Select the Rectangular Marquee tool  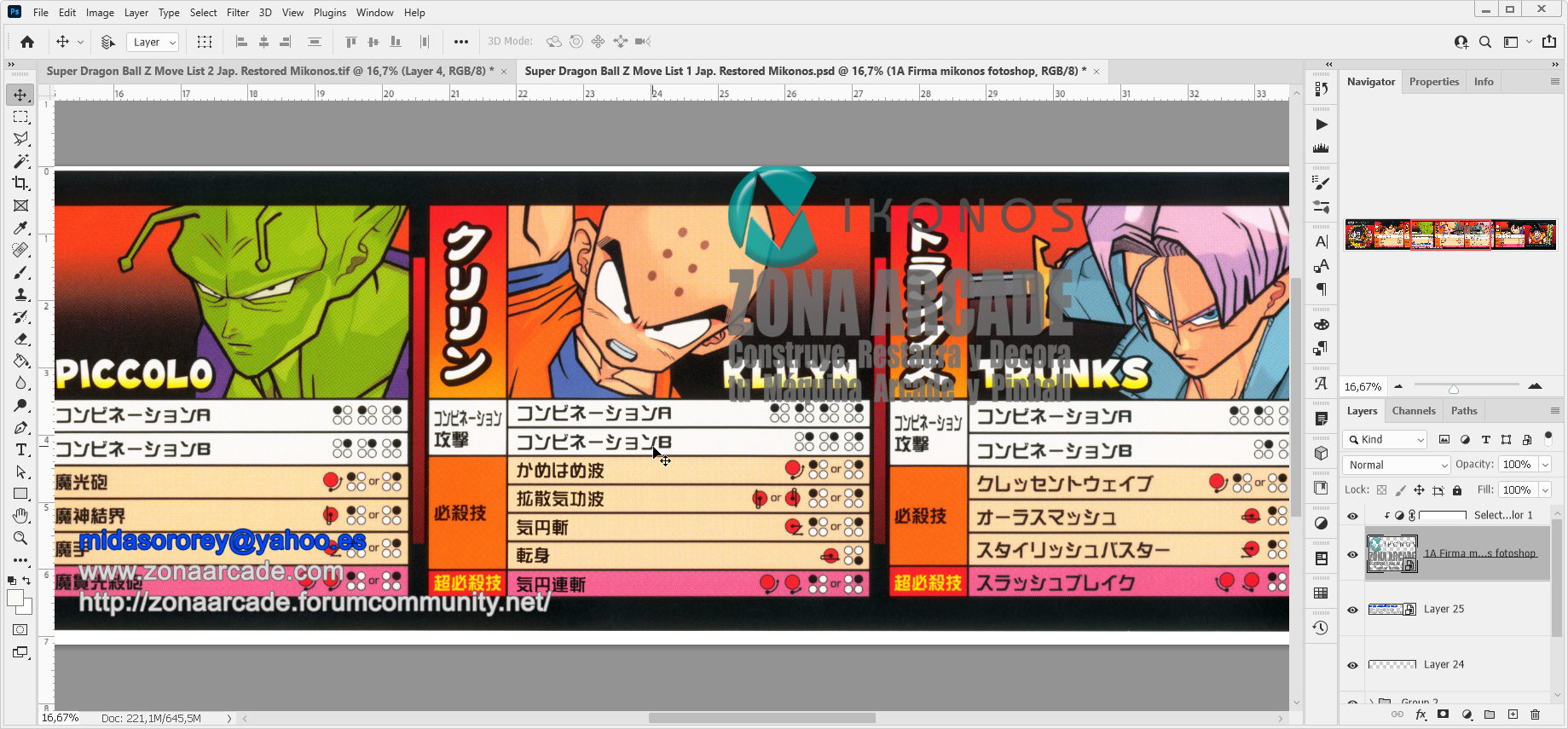pyautogui.click(x=20, y=117)
